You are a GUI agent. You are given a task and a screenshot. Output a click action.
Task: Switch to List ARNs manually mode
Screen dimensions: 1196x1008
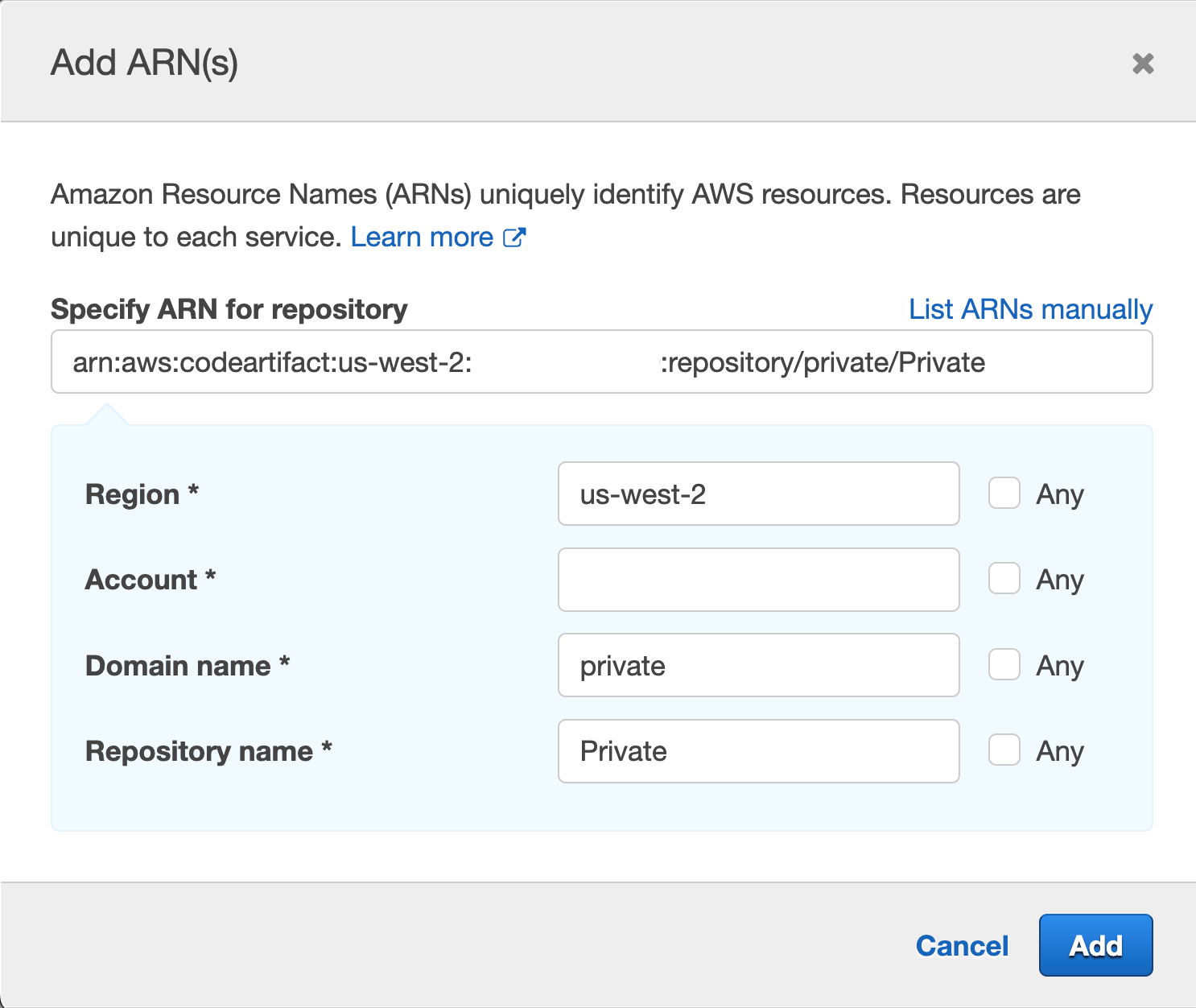pos(1030,308)
